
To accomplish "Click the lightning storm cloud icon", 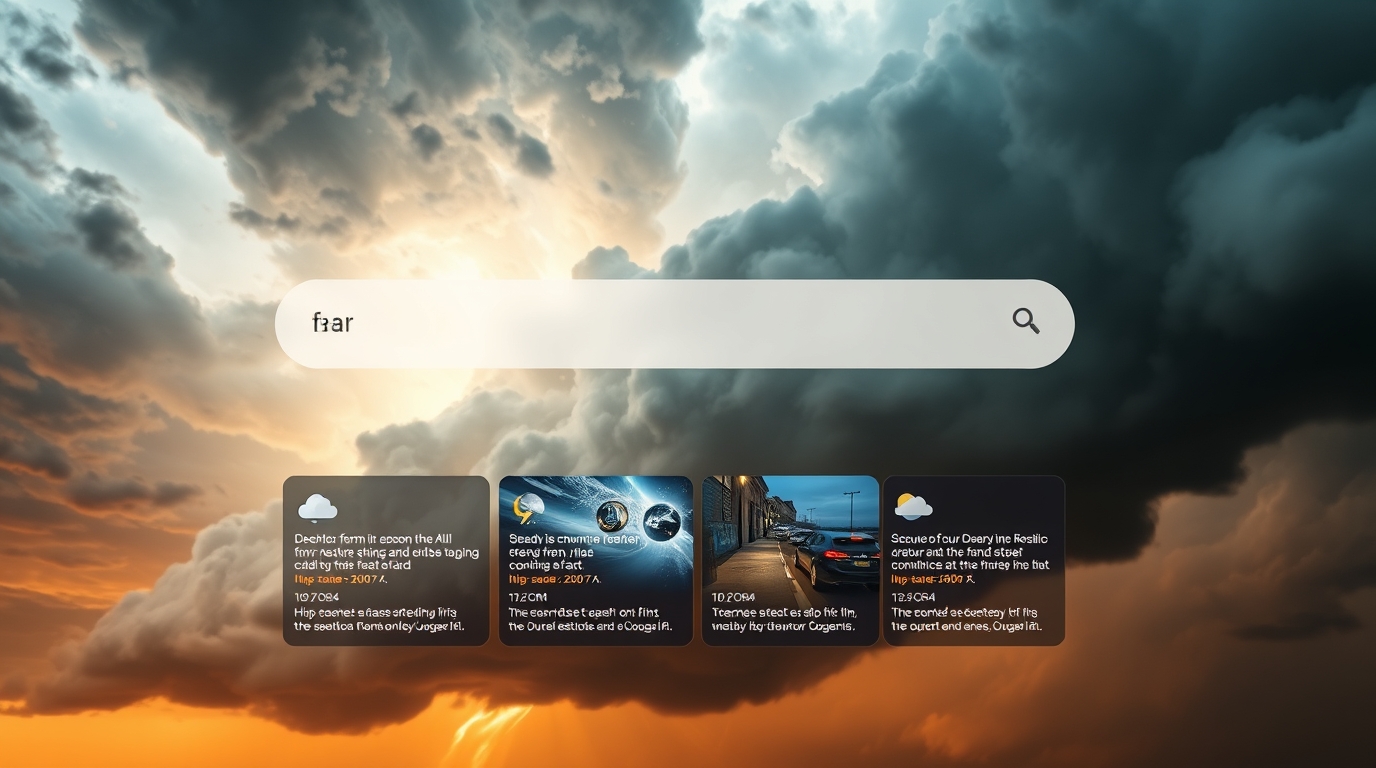I will (x=527, y=508).
